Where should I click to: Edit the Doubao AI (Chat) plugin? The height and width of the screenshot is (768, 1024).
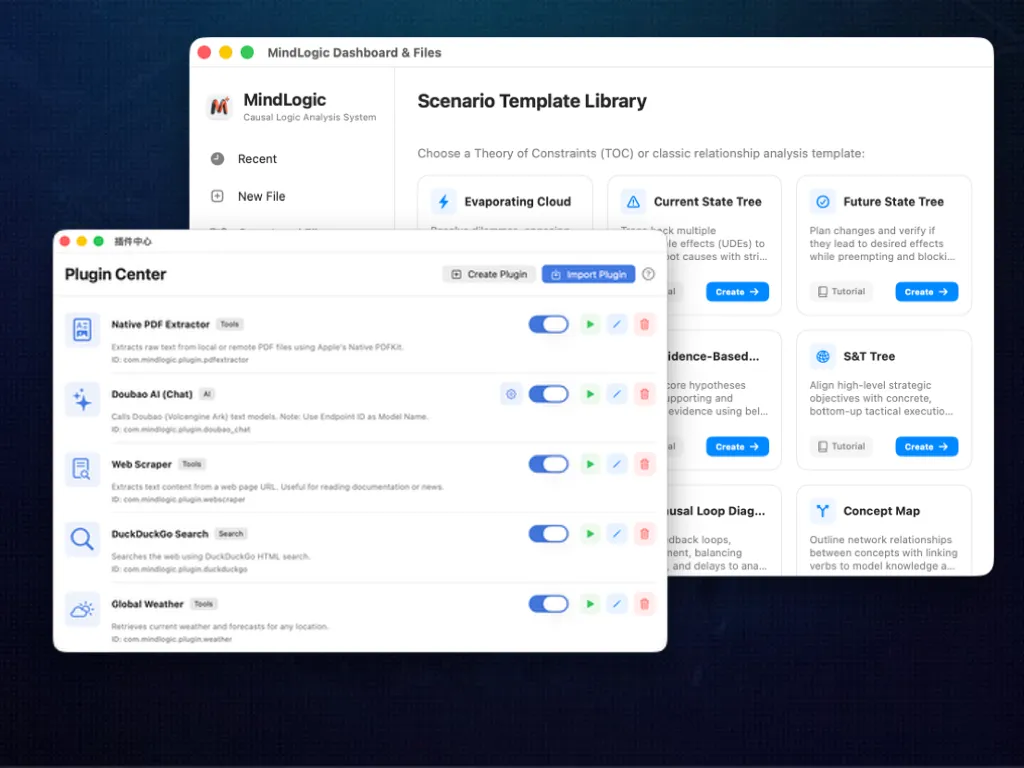[x=616, y=394]
